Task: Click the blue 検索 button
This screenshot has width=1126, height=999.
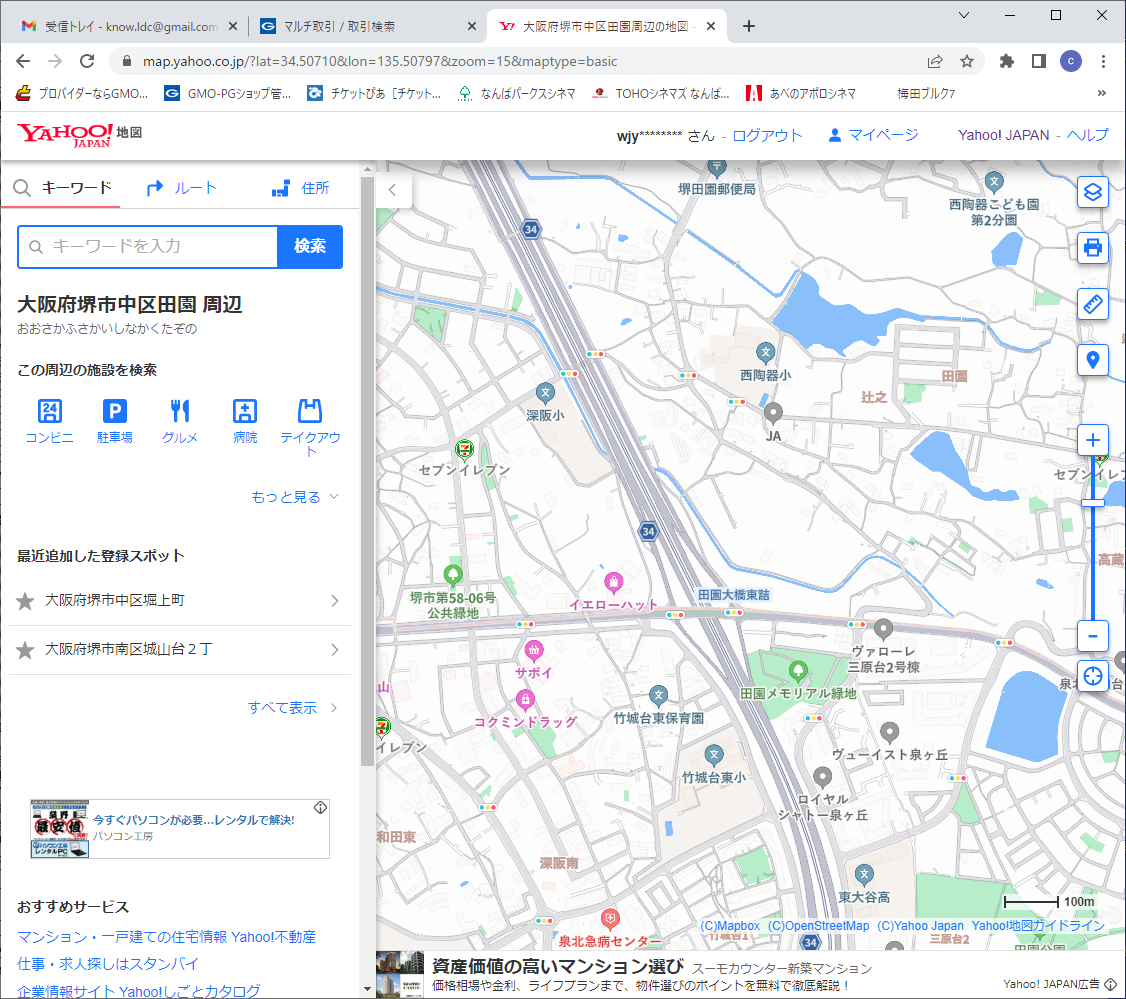Action: point(309,247)
